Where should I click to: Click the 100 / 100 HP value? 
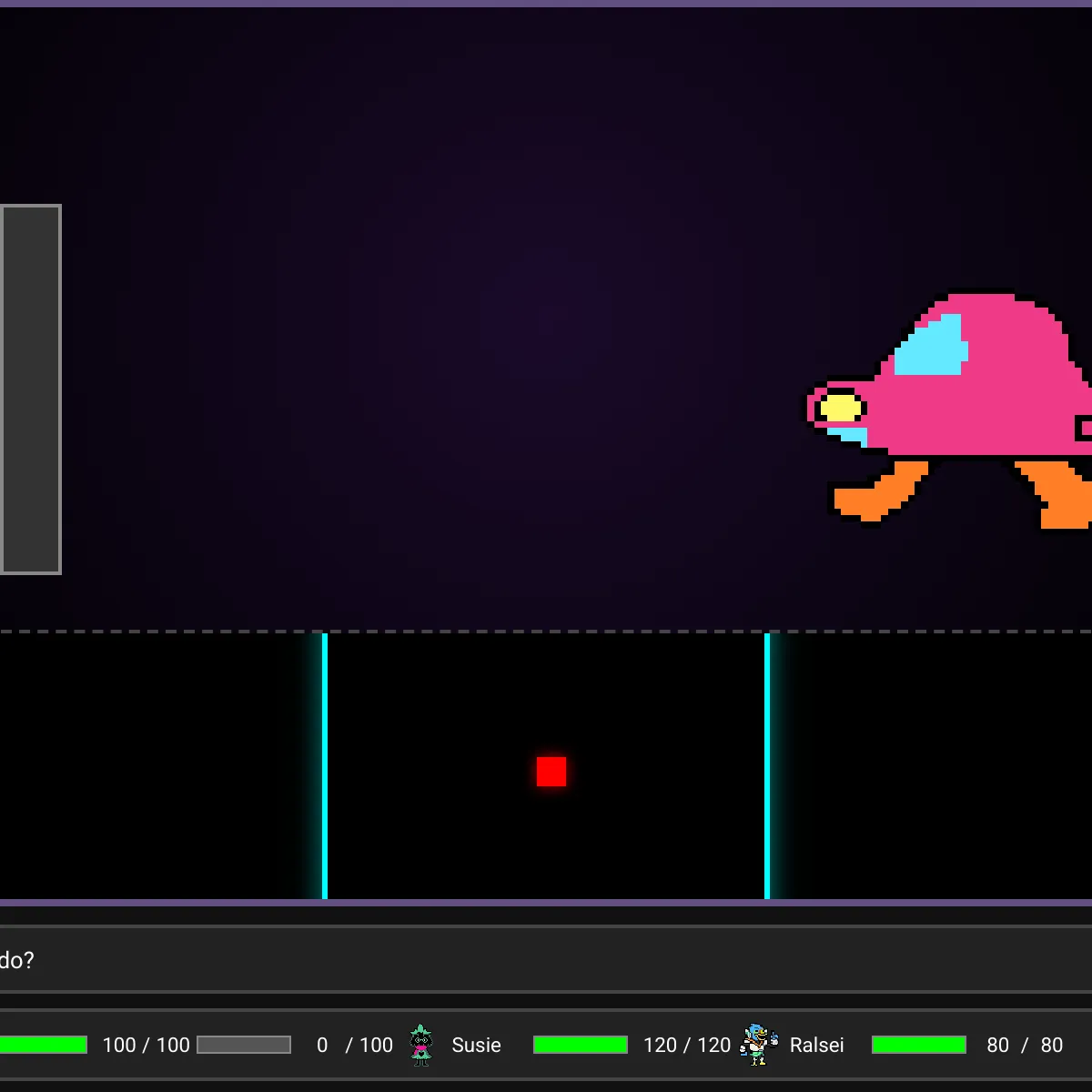point(147,1045)
